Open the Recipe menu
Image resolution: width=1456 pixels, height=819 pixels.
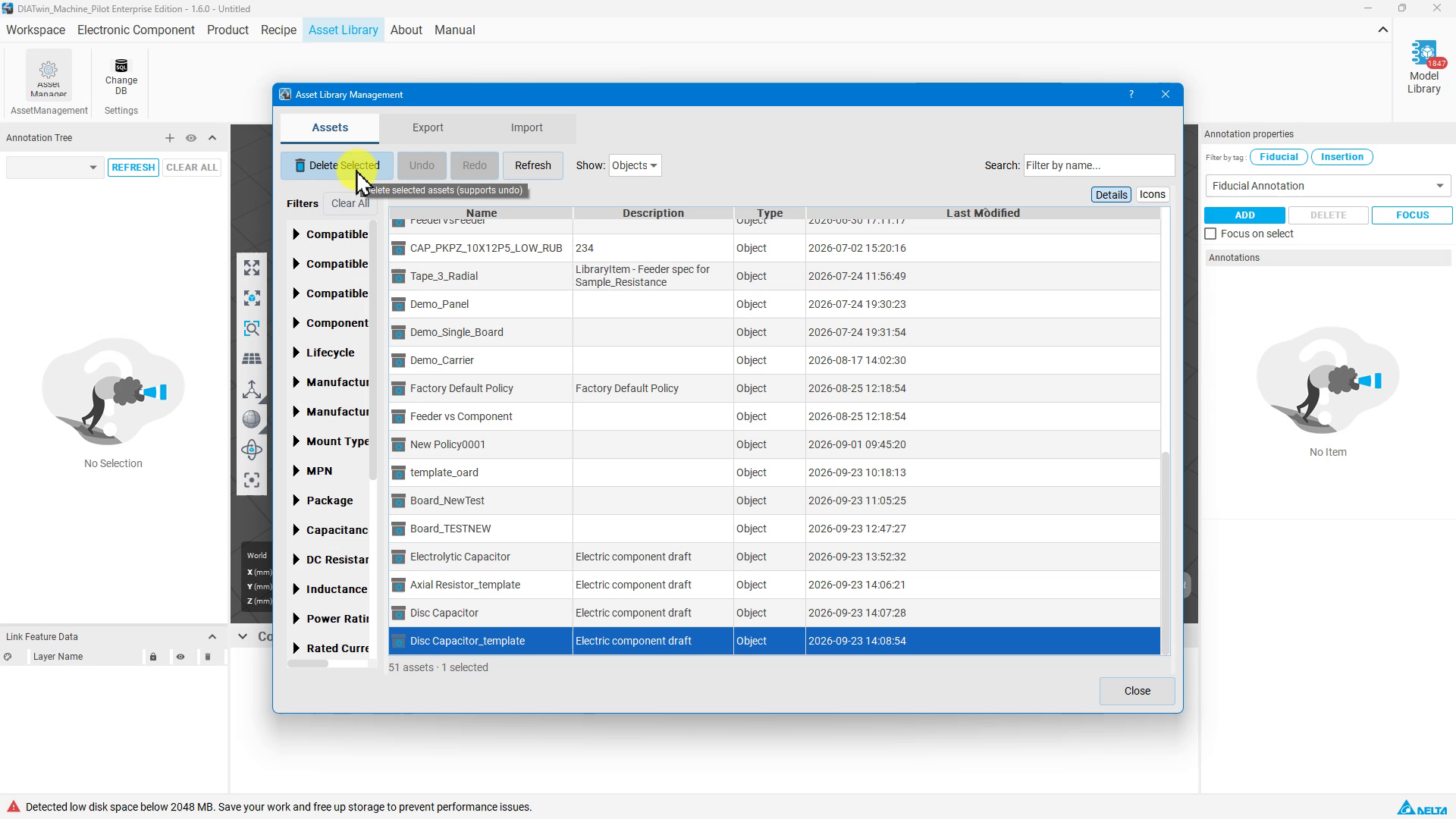click(278, 30)
